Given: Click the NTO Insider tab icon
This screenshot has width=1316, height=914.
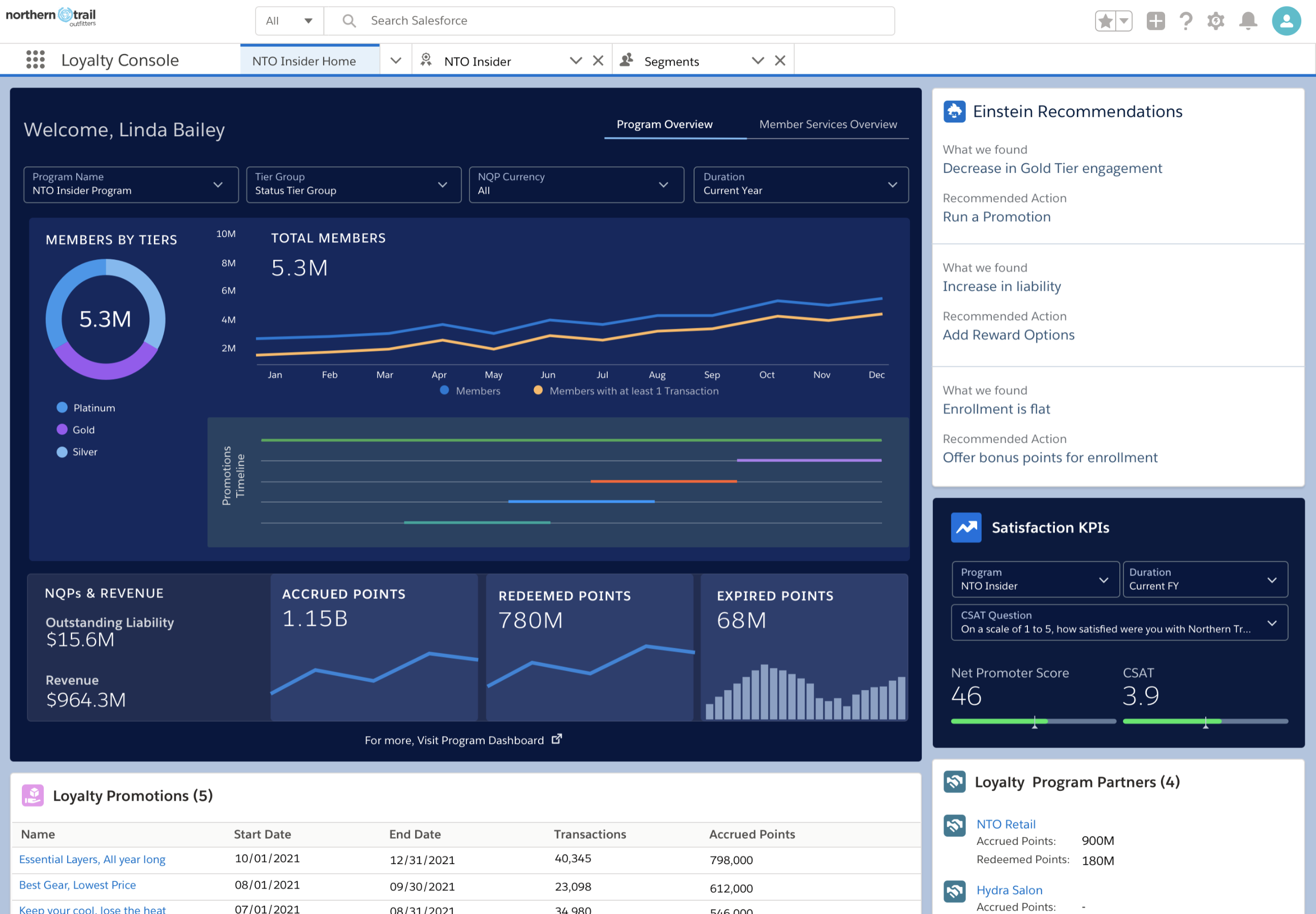Looking at the screenshot, I should (426, 60).
